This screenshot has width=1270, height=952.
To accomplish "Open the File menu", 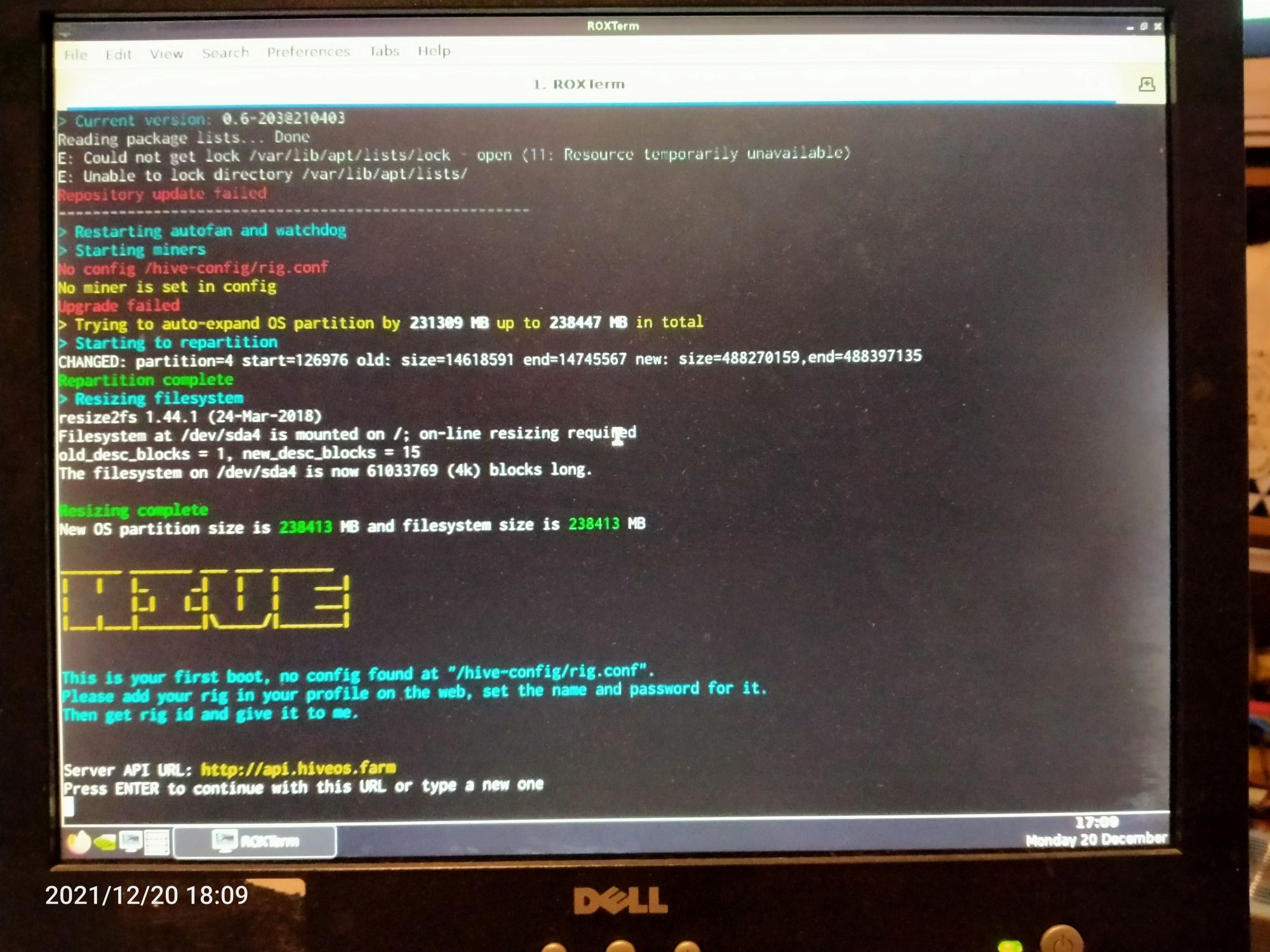I will pos(76,55).
